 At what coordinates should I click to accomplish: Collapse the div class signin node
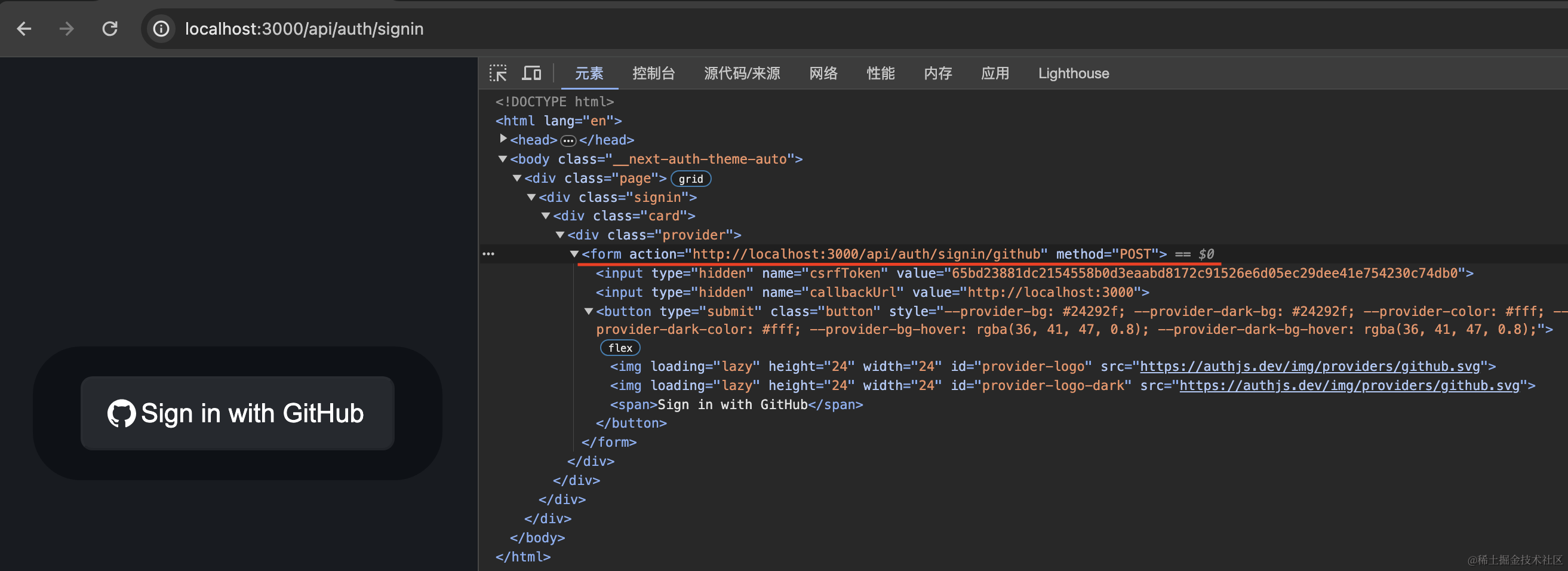click(531, 197)
